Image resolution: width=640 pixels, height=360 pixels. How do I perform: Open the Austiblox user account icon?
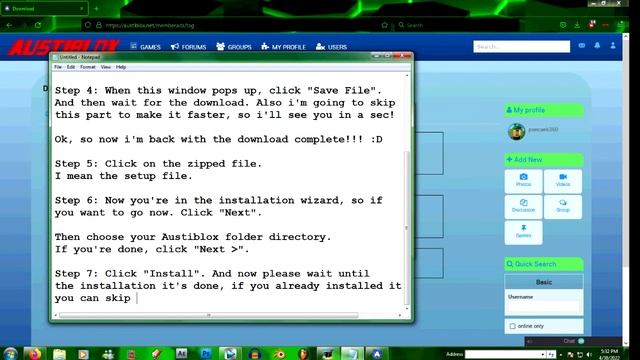(x=613, y=46)
